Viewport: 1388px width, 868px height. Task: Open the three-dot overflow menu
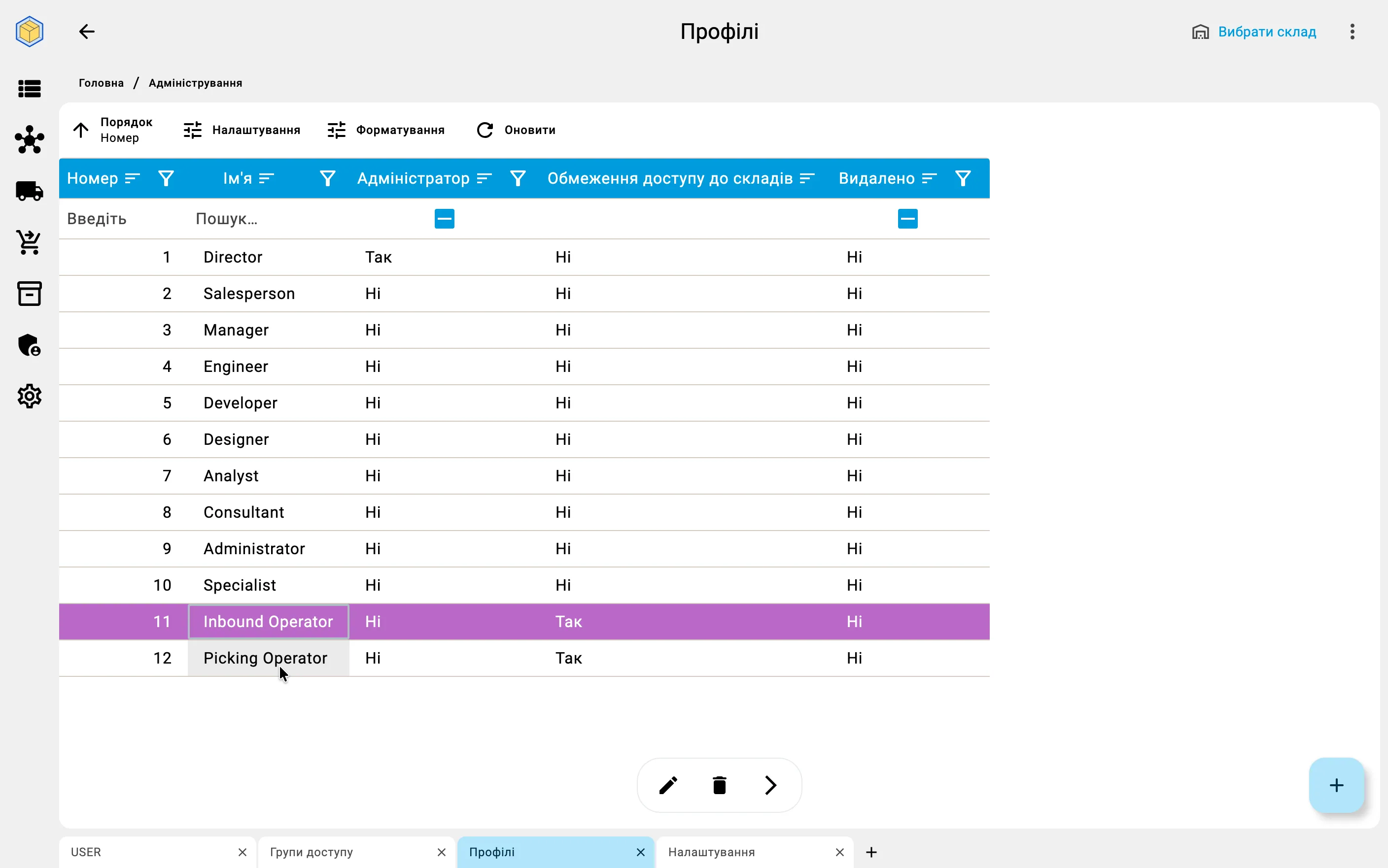pyautogui.click(x=1353, y=32)
